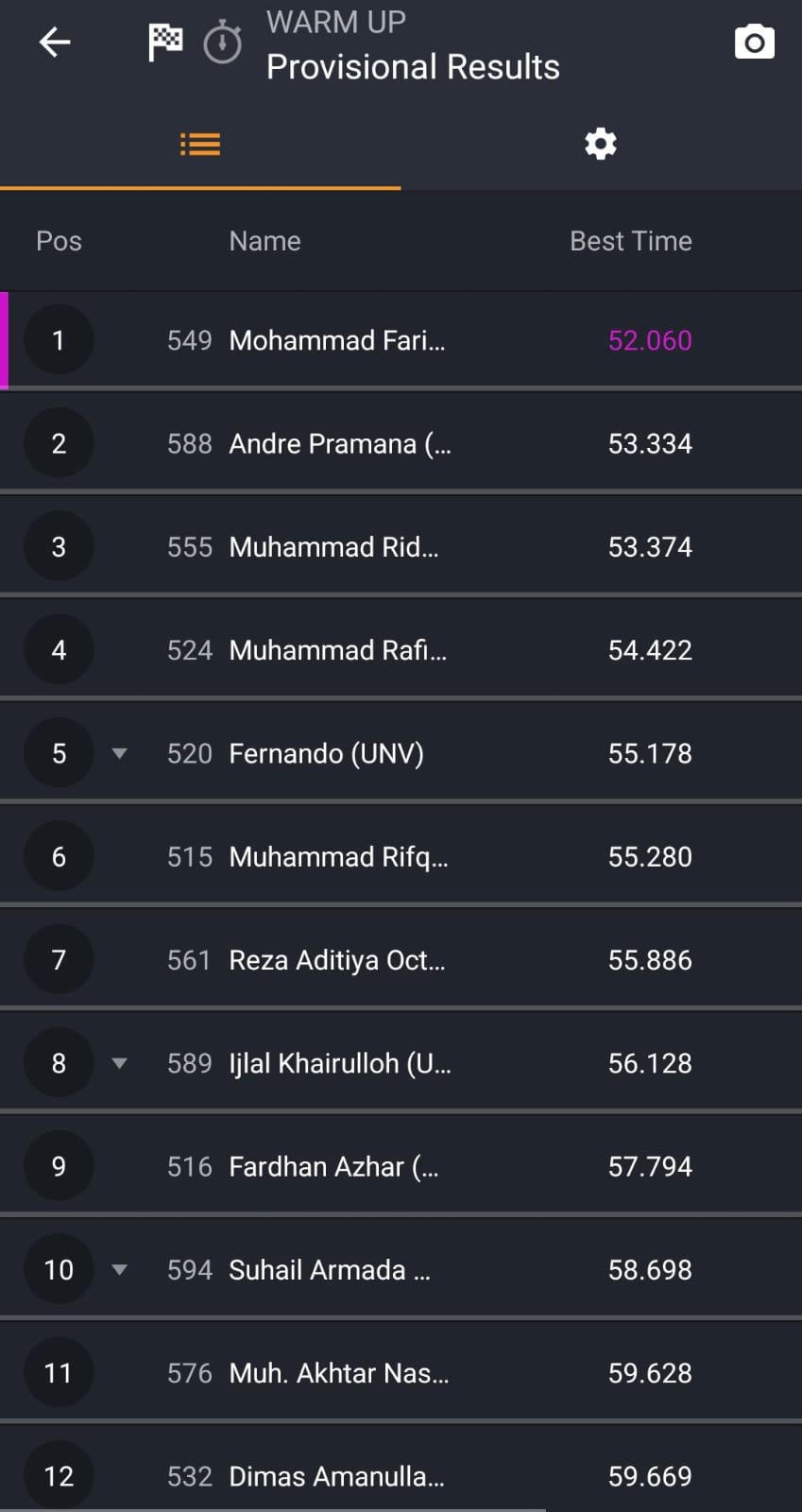The image size is (802, 1512).
Task: Tap the stopwatch timer icon
Action: (223, 43)
